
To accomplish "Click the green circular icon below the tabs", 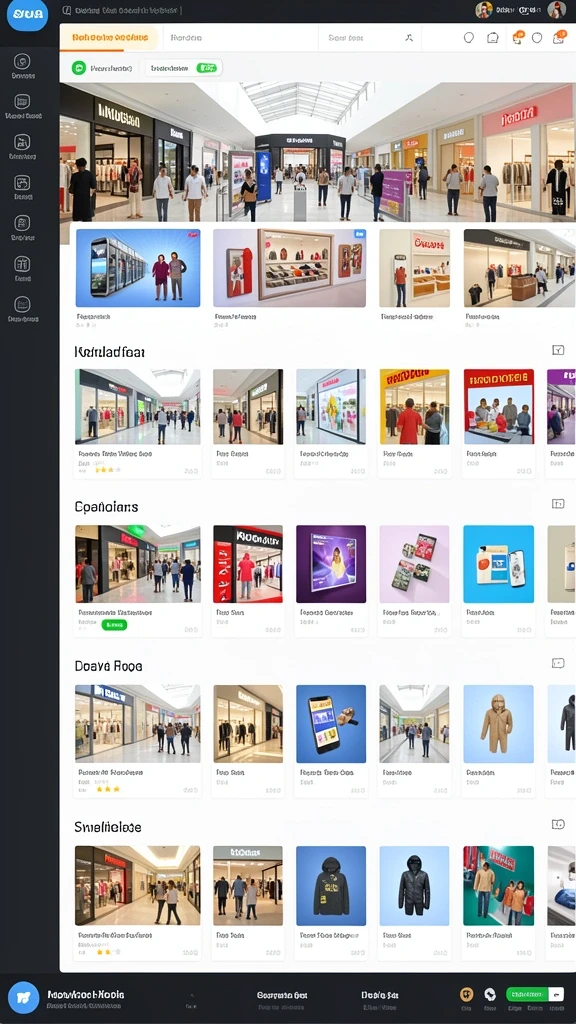I will click(79, 68).
